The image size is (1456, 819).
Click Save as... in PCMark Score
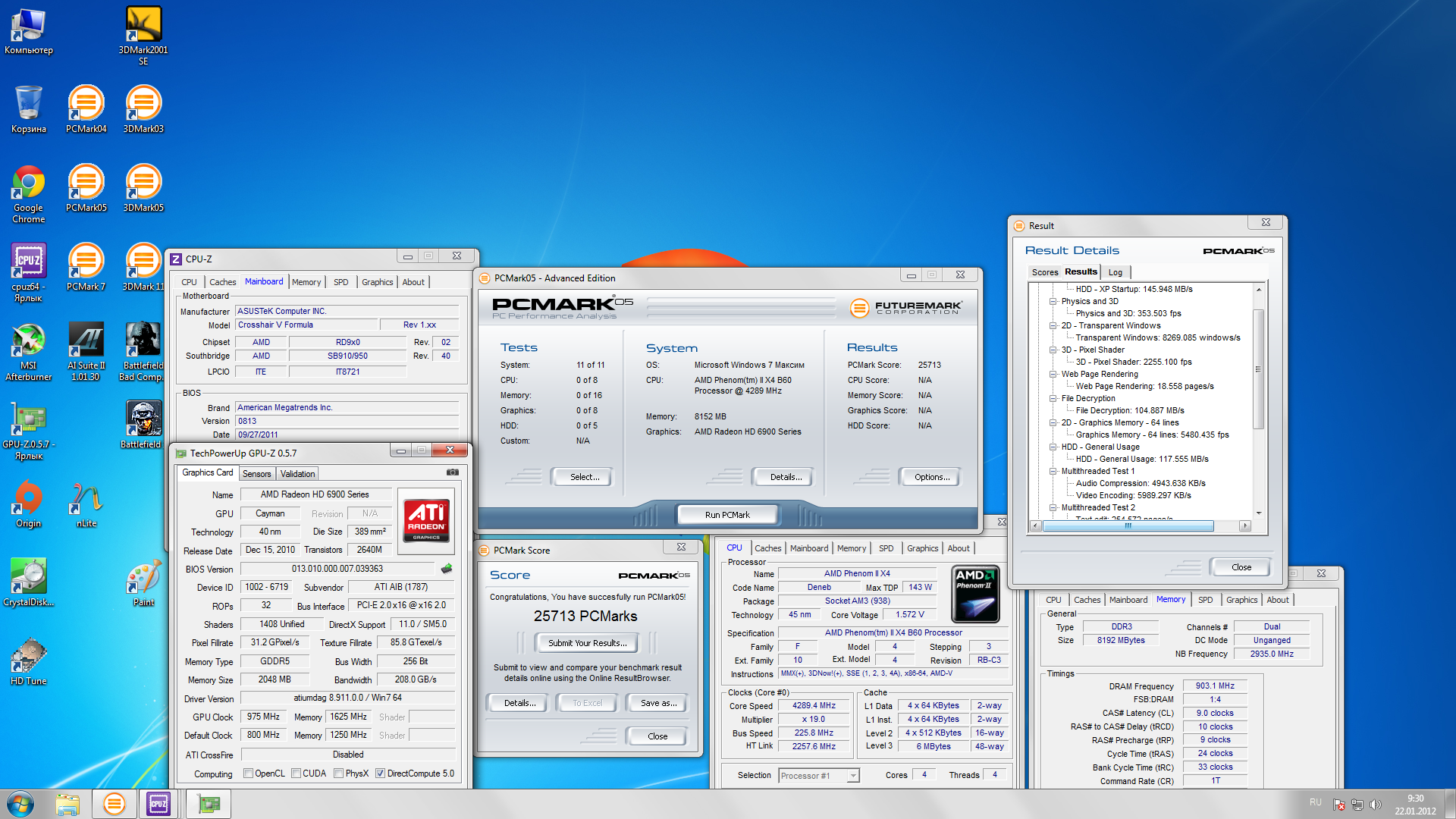[x=657, y=703]
